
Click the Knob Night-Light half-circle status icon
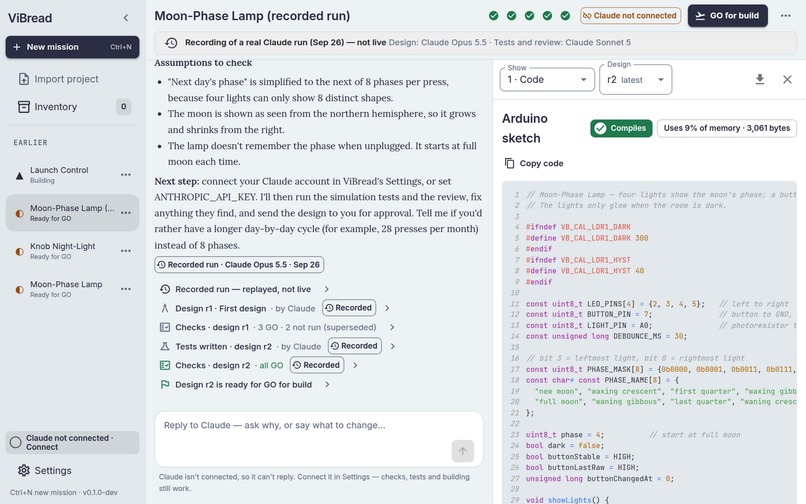(20, 251)
